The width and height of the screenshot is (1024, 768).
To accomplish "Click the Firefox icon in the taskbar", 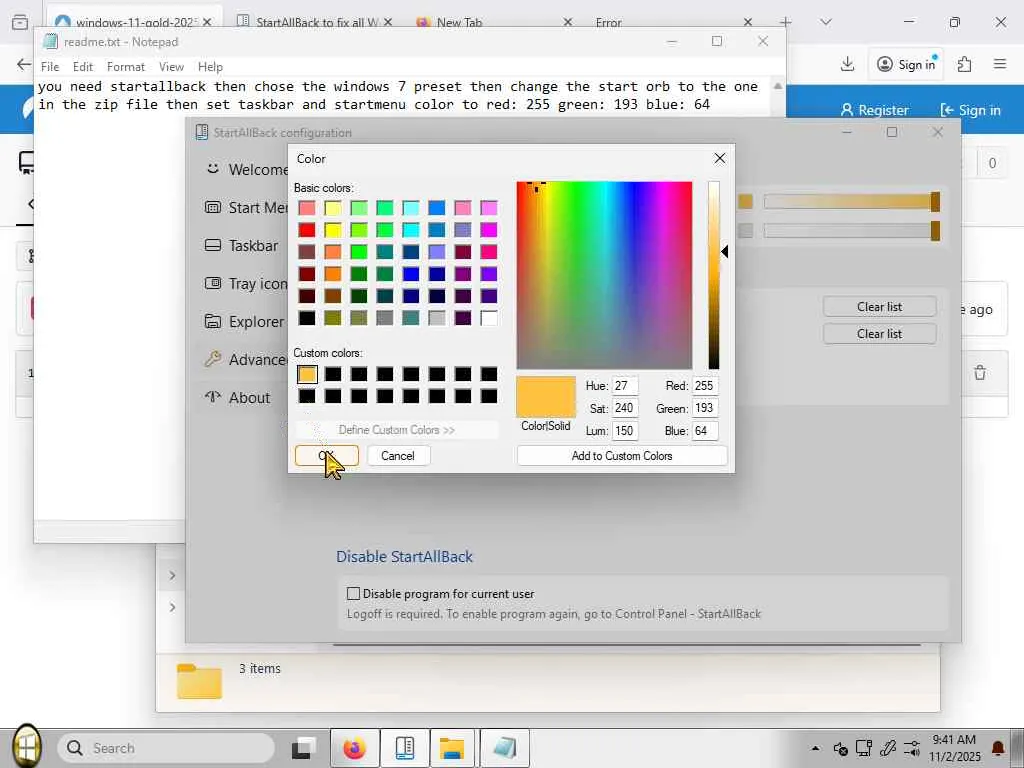I will pyautogui.click(x=354, y=748).
